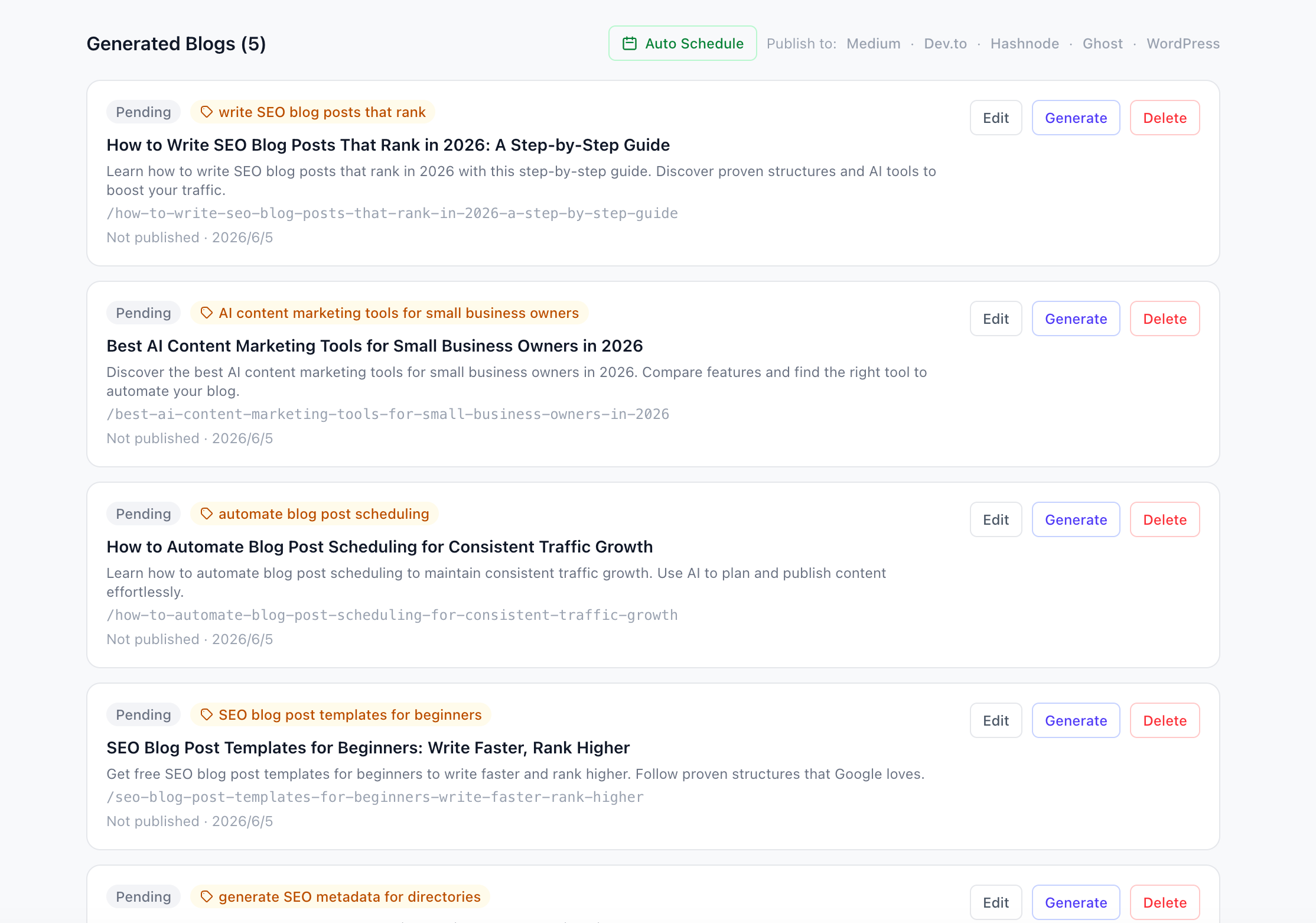Click description 'Learn how to automate blog post scheduling'
The width and height of the screenshot is (1316, 923).
pyautogui.click(x=496, y=583)
